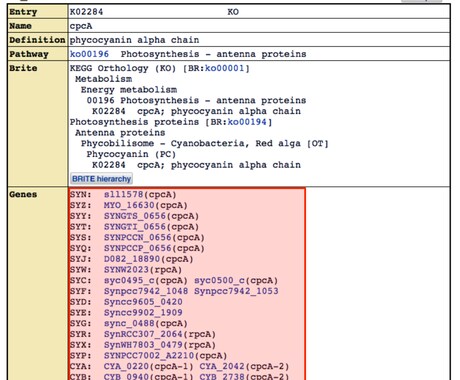The height and width of the screenshot is (380, 460).
Task: Click the Phycobilisome - Cyanobacteria, Red alga line
Action: pos(205,144)
